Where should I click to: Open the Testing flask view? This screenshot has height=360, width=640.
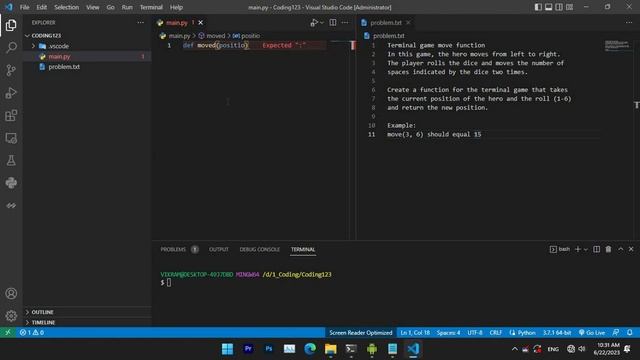click(x=11, y=160)
